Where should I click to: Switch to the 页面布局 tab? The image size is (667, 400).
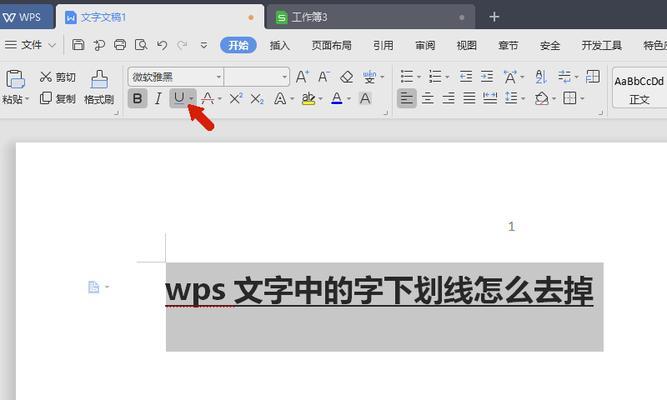331,45
